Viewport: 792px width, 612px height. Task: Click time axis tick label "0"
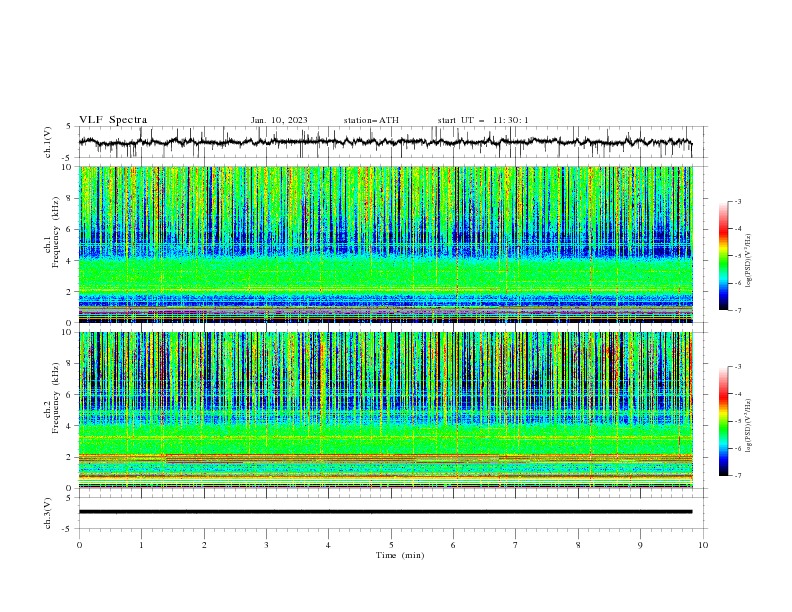(x=79, y=545)
